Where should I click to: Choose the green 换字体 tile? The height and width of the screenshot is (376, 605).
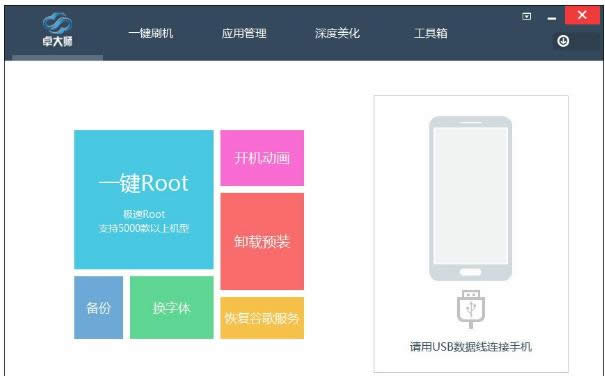tap(171, 307)
